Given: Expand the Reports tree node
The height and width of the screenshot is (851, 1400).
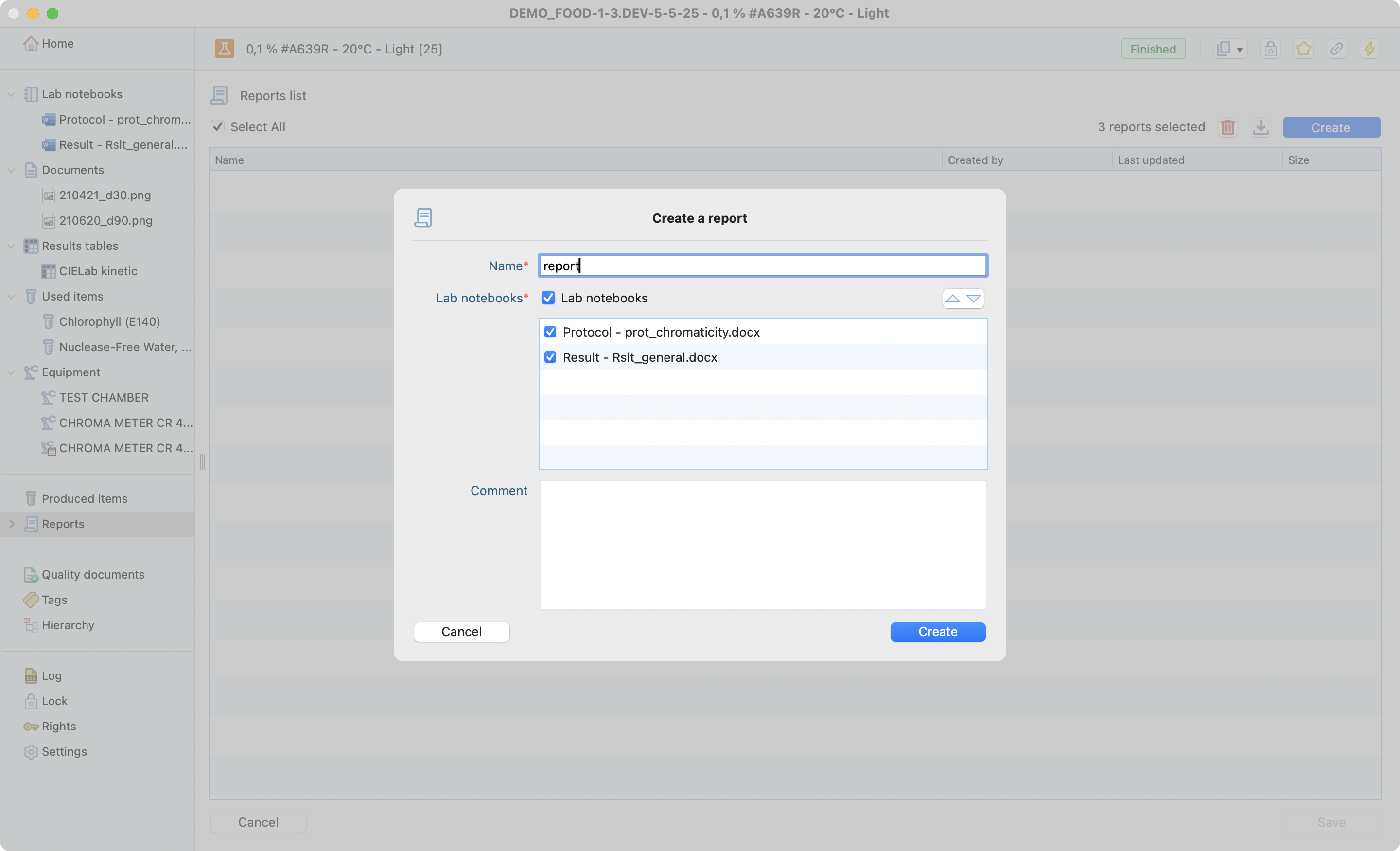Looking at the screenshot, I should click(11, 524).
